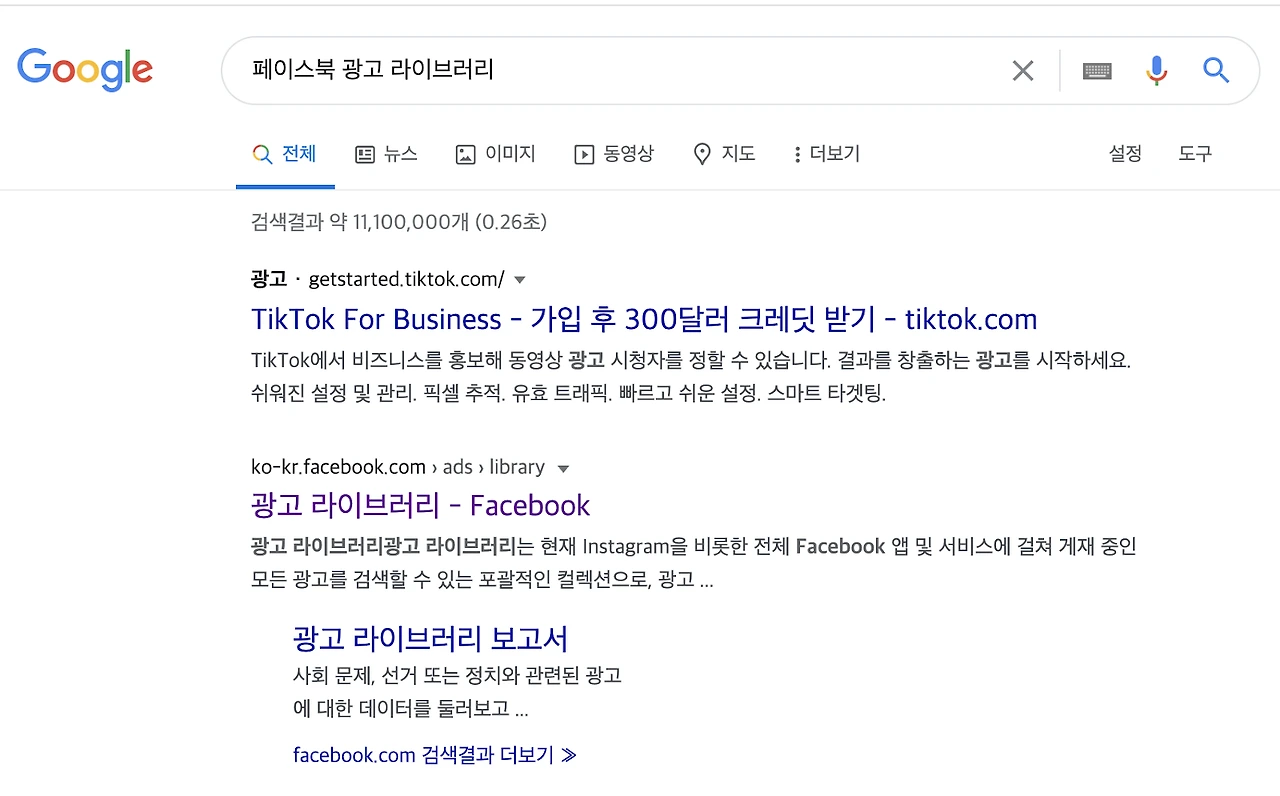
Task: Click the Facebook result snippet mentioning Instagram
Action: 694,563
